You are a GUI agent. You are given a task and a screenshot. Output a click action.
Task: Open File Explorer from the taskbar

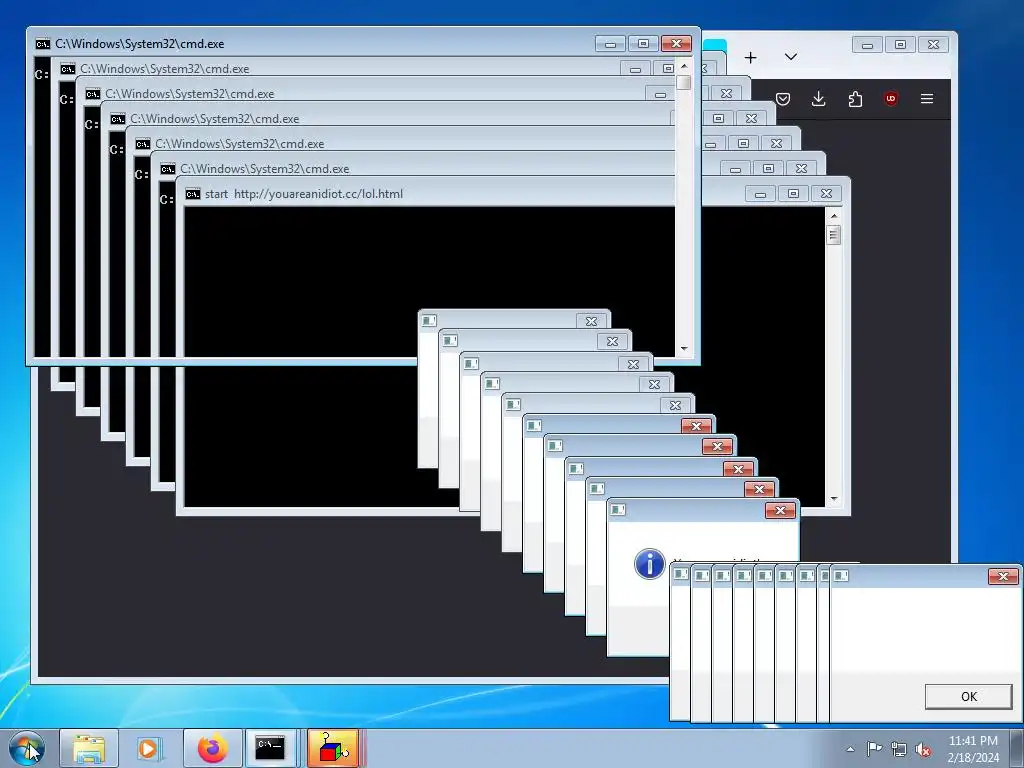pos(89,748)
